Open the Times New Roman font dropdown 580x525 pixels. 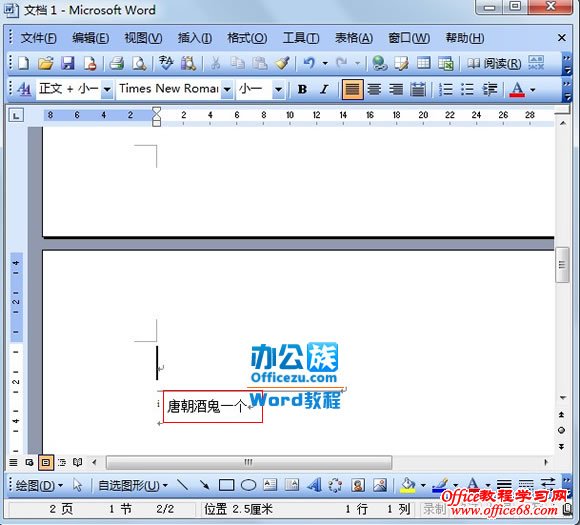click(x=227, y=89)
